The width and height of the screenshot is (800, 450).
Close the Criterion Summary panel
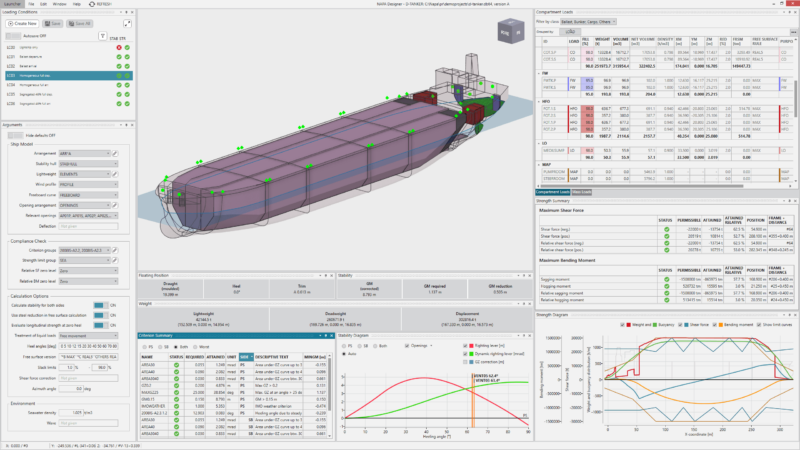(x=332, y=336)
